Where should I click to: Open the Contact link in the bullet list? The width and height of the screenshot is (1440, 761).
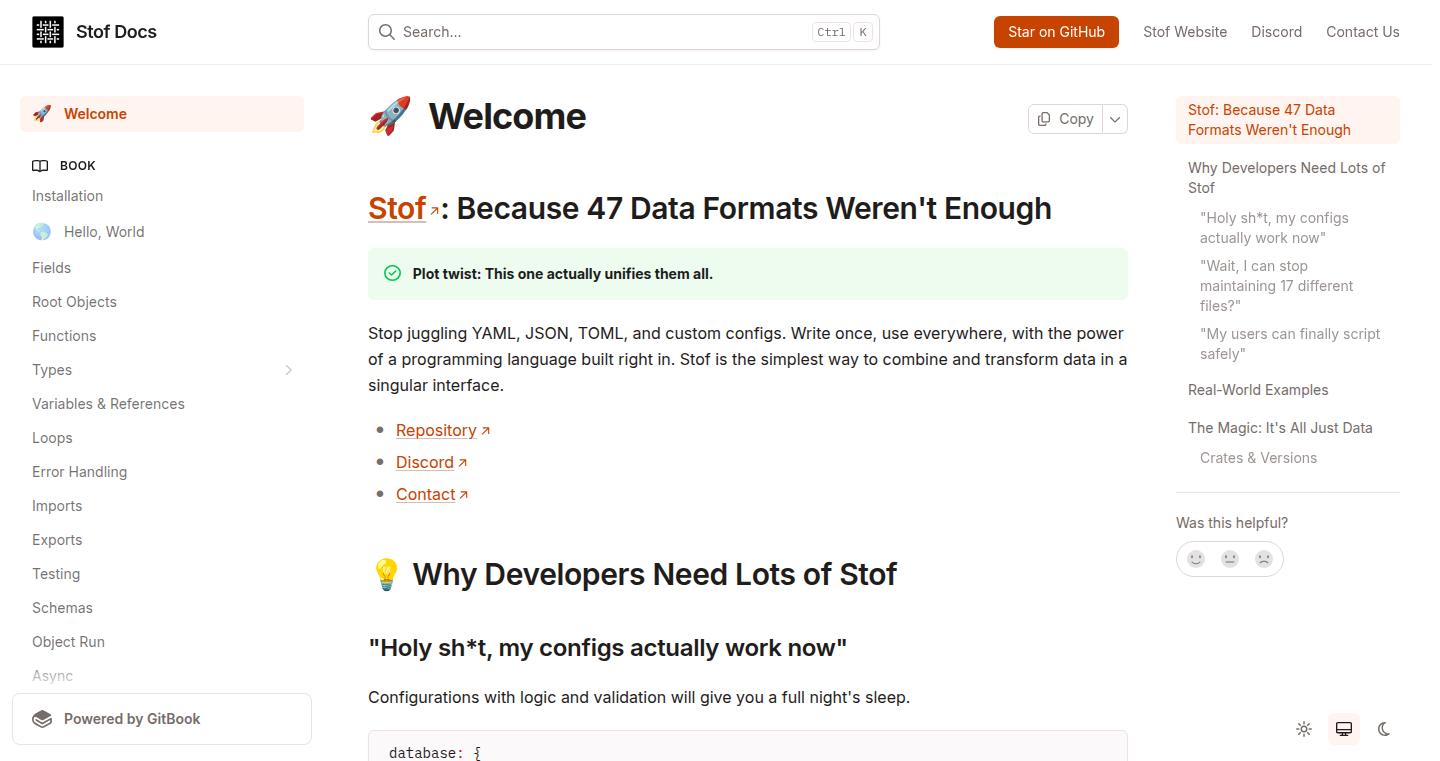click(x=432, y=494)
